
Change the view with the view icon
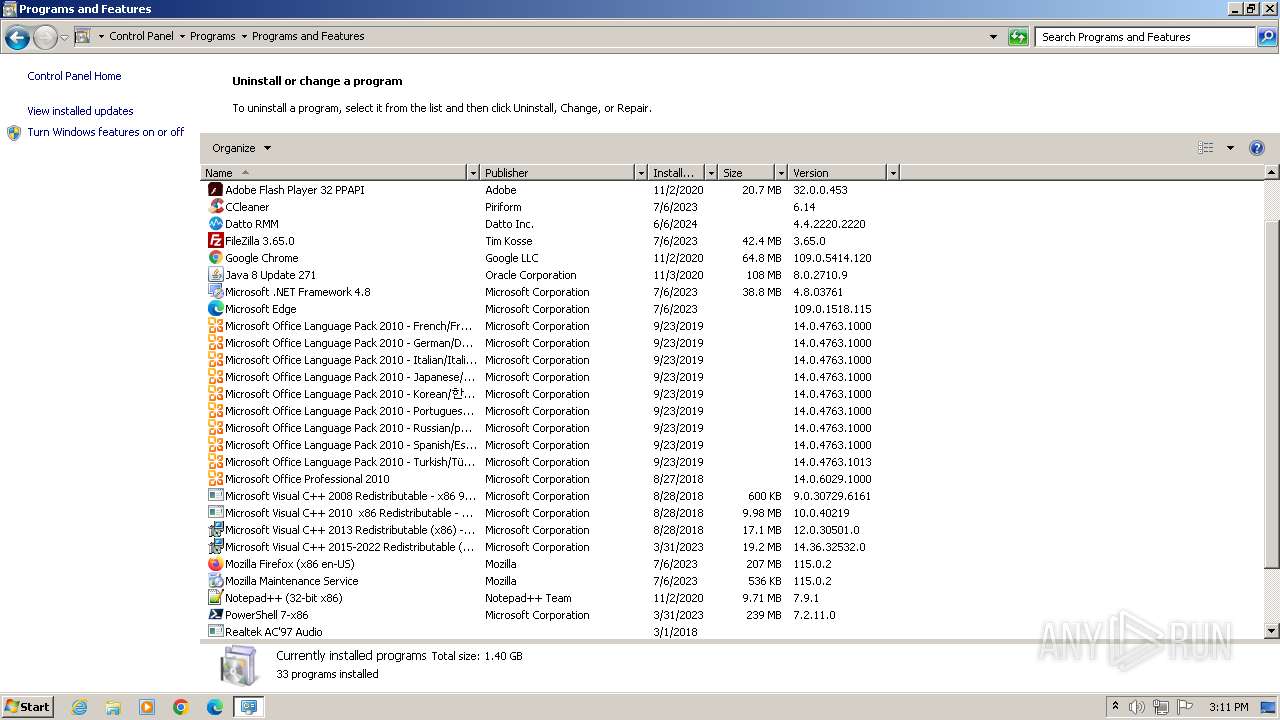[1206, 148]
